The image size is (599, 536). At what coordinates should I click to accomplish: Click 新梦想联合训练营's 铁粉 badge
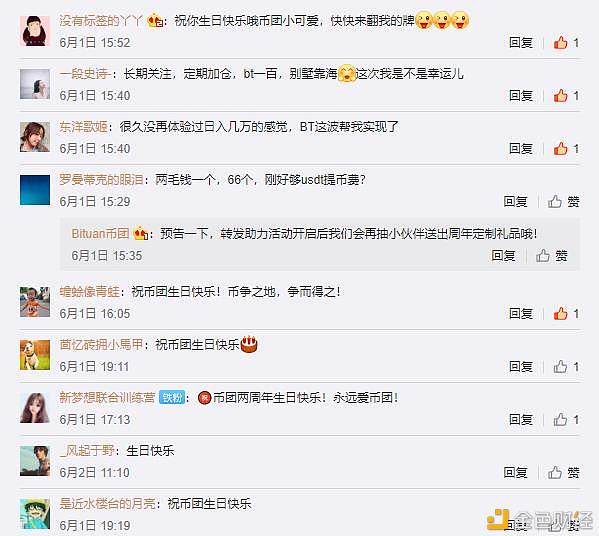pyautogui.click(x=172, y=398)
